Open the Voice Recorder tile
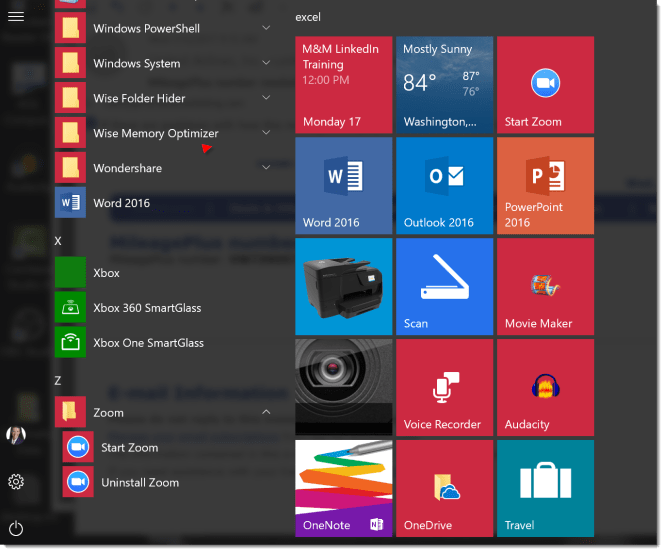This screenshot has width=664, height=552. pyautogui.click(x=445, y=387)
